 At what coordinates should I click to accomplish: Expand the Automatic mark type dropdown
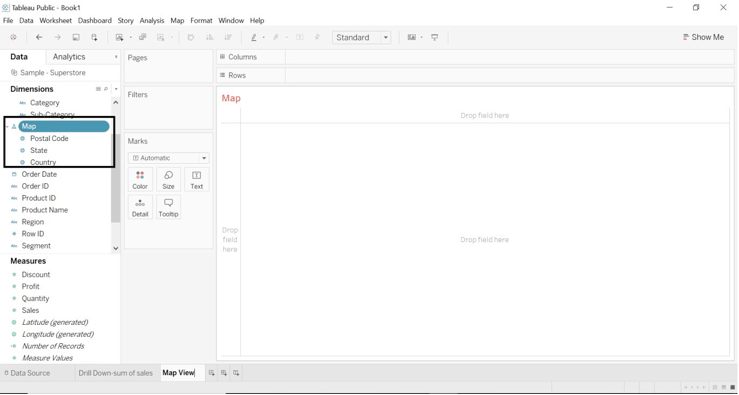point(168,158)
